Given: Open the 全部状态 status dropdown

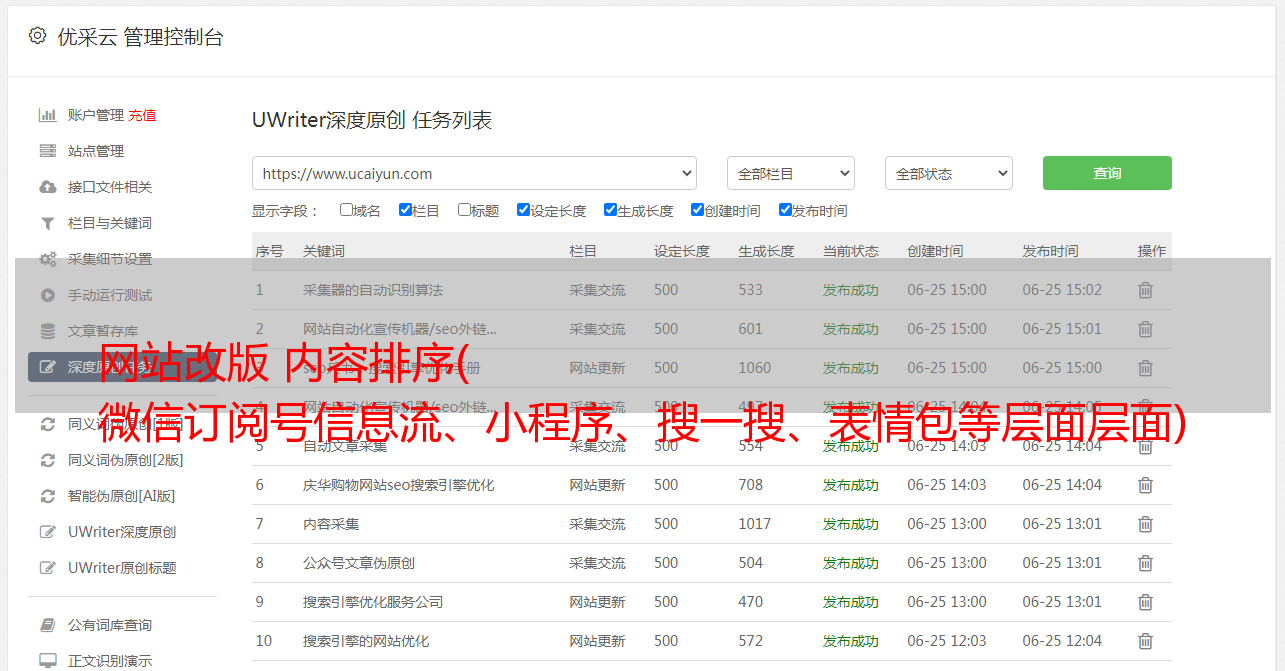Looking at the screenshot, I should pos(948,173).
